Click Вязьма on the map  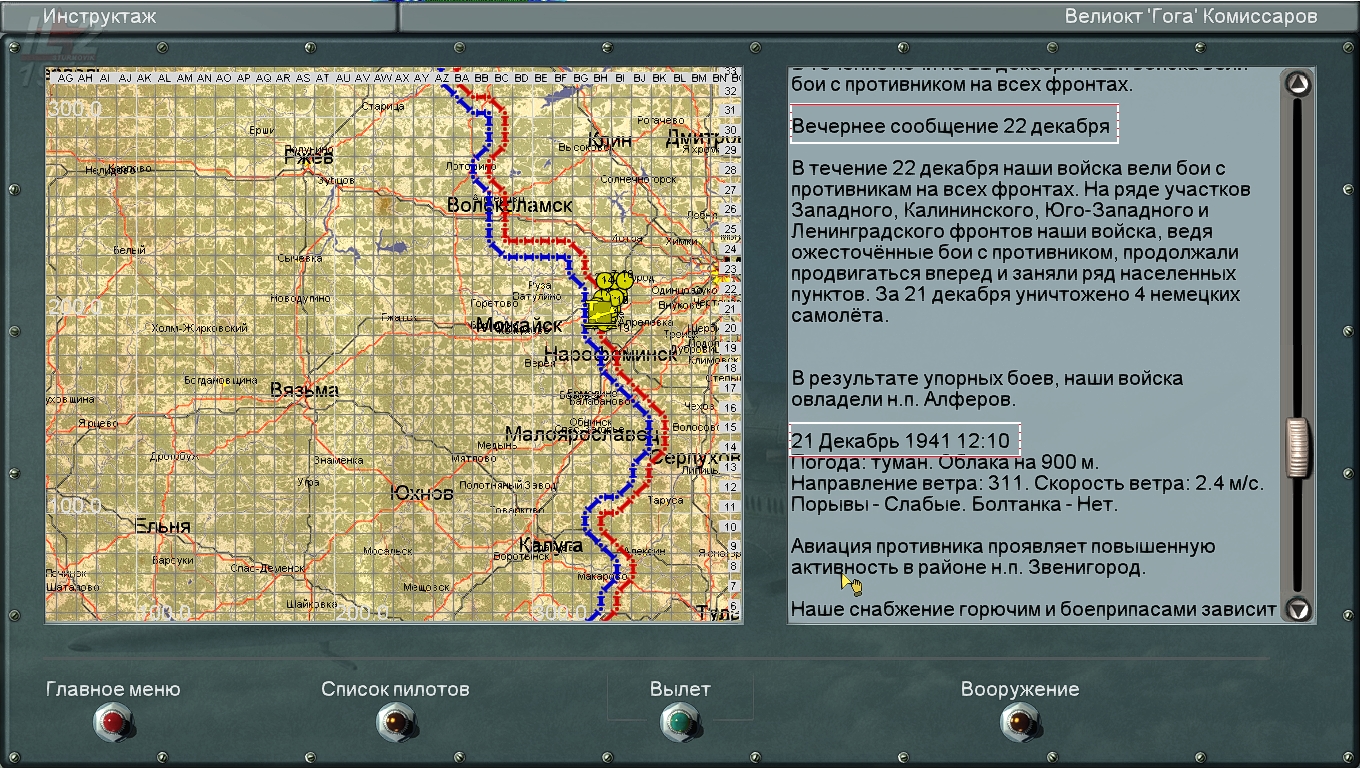pyautogui.click(x=304, y=390)
